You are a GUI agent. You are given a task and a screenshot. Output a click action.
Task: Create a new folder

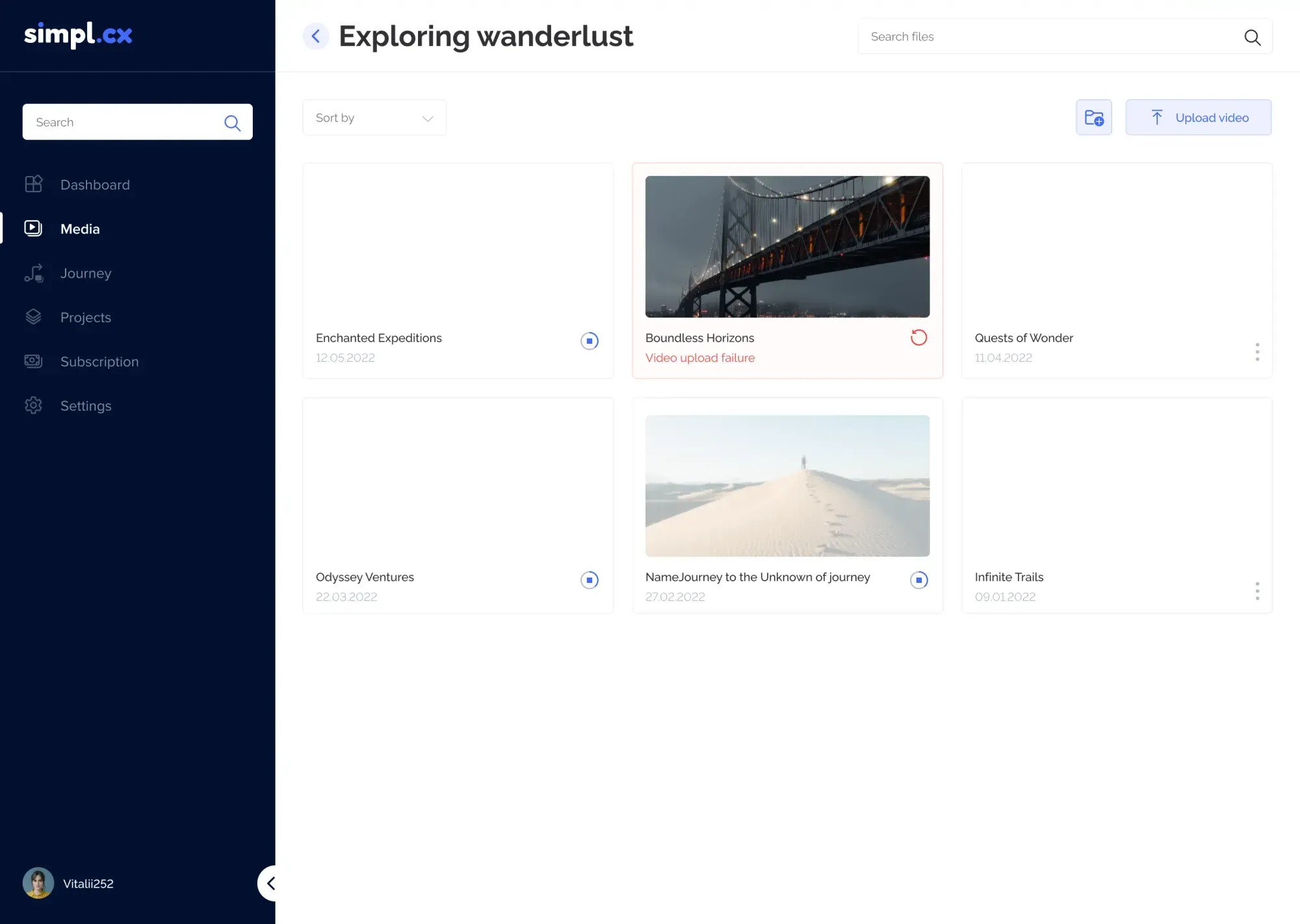pyautogui.click(x=1094, y=117)
